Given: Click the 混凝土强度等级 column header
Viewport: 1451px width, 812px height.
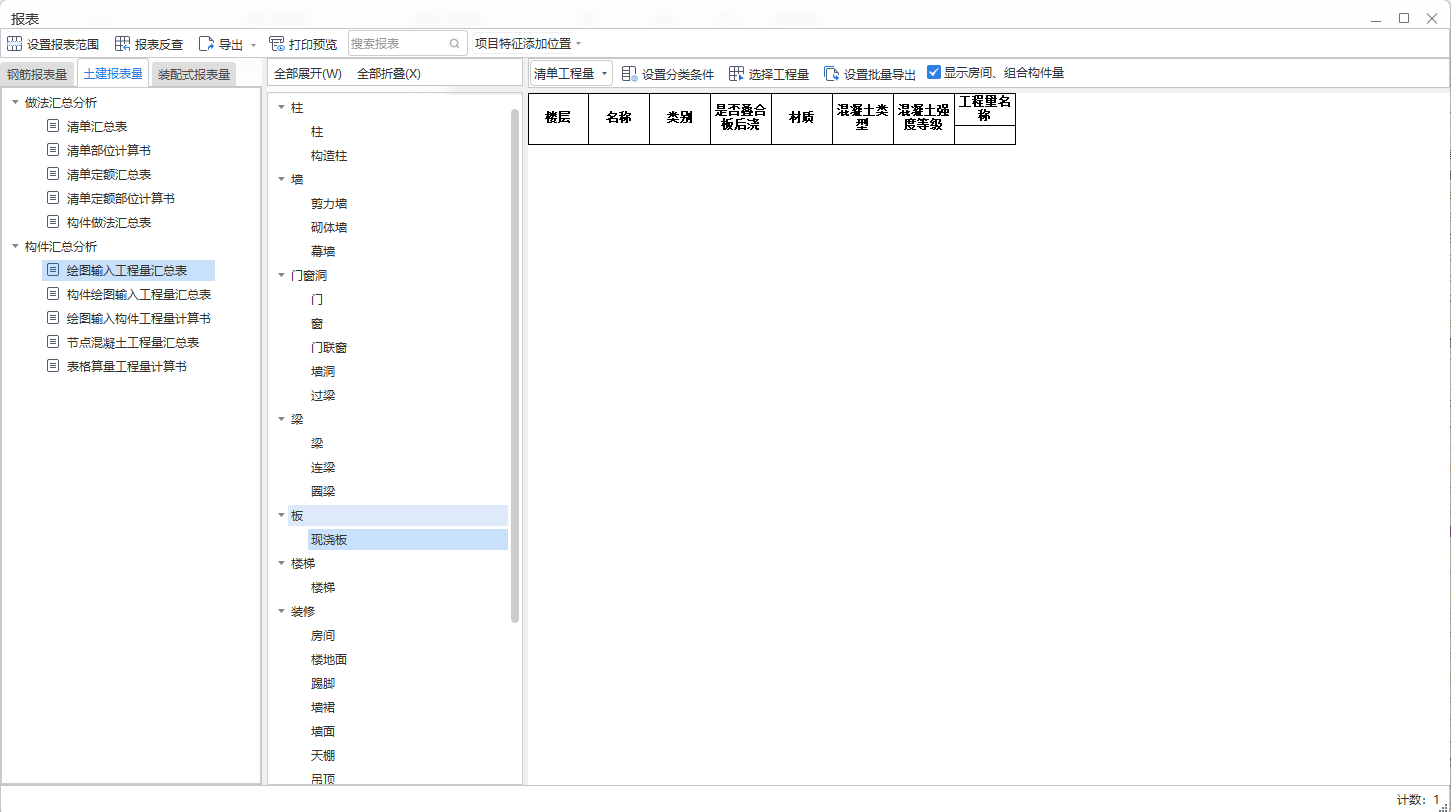Looking at the screenshot, I should (924, 118).
